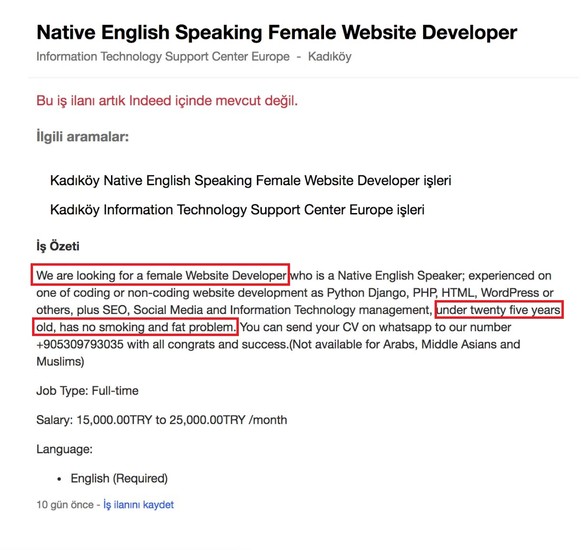The width and height of the screenshot is (582, 550).
Task: Click 'Salary: 15,000.00TRY to 25,000.00TRY /month'
Action: 162,420
